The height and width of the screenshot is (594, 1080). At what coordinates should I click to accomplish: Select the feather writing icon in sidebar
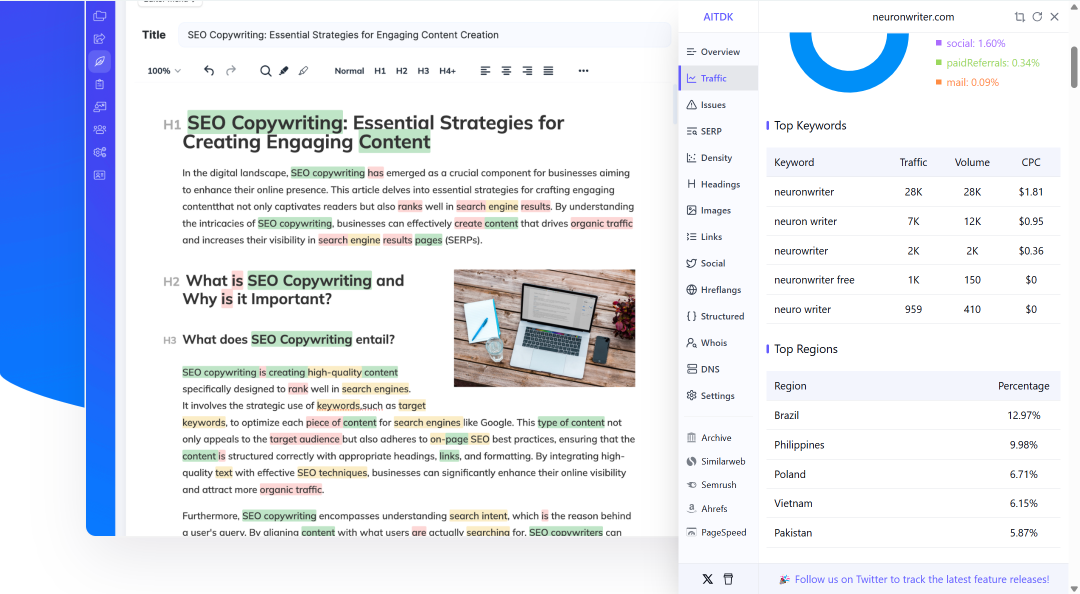[100, 61]
